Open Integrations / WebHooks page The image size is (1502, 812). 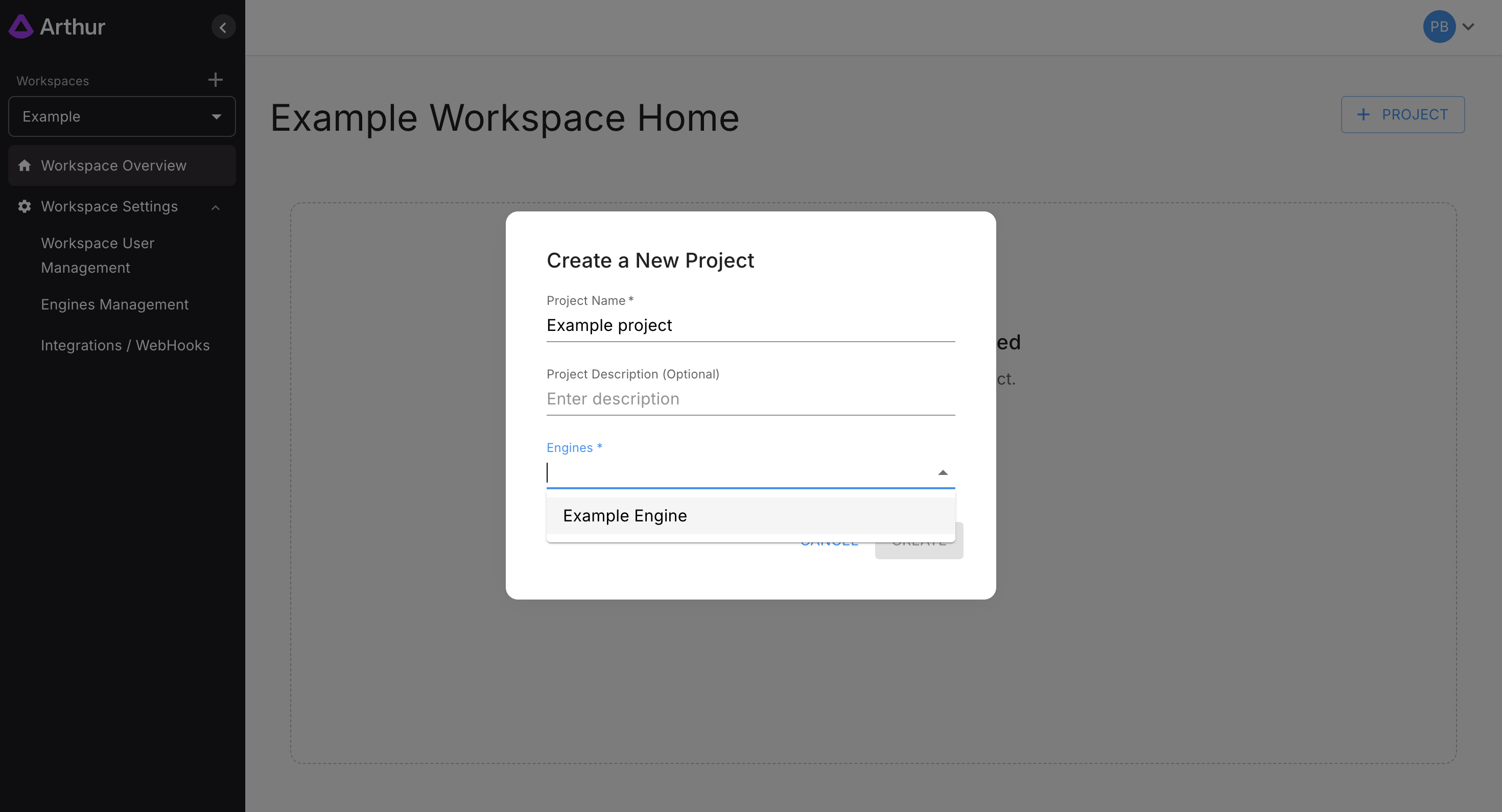point(125,345)
